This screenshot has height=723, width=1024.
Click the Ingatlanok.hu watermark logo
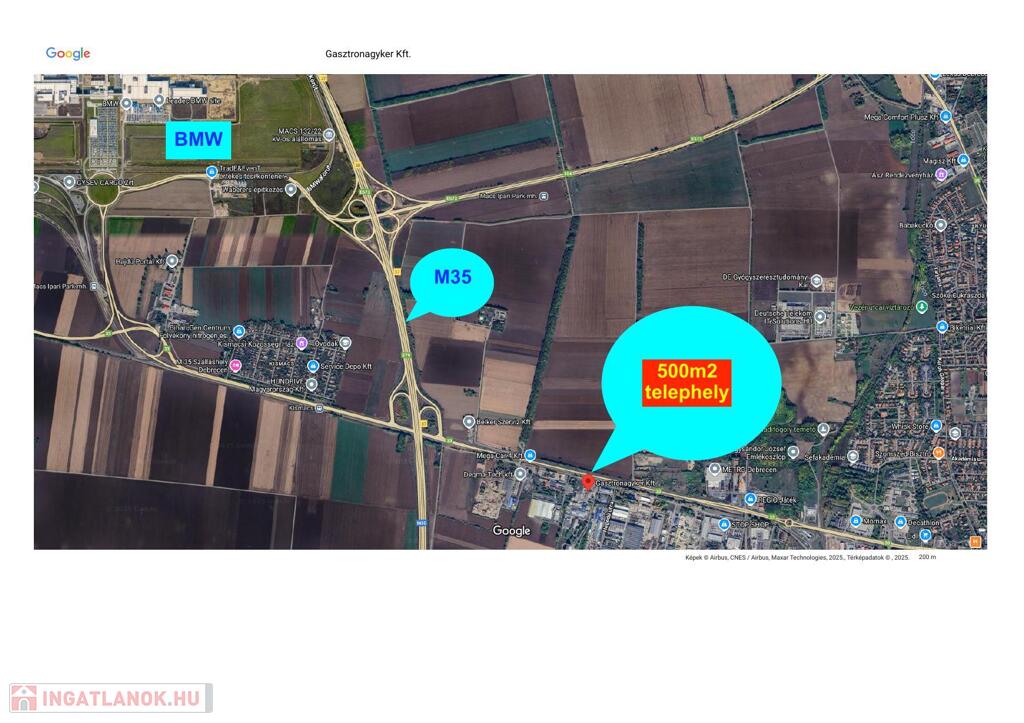coord(111,698)
